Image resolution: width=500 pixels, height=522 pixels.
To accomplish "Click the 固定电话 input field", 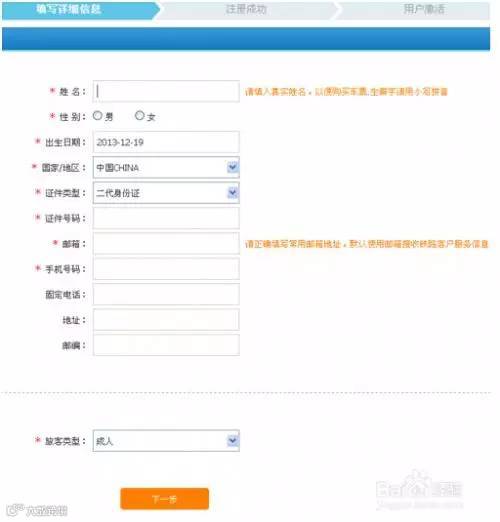I will click(x=166, y=294).
